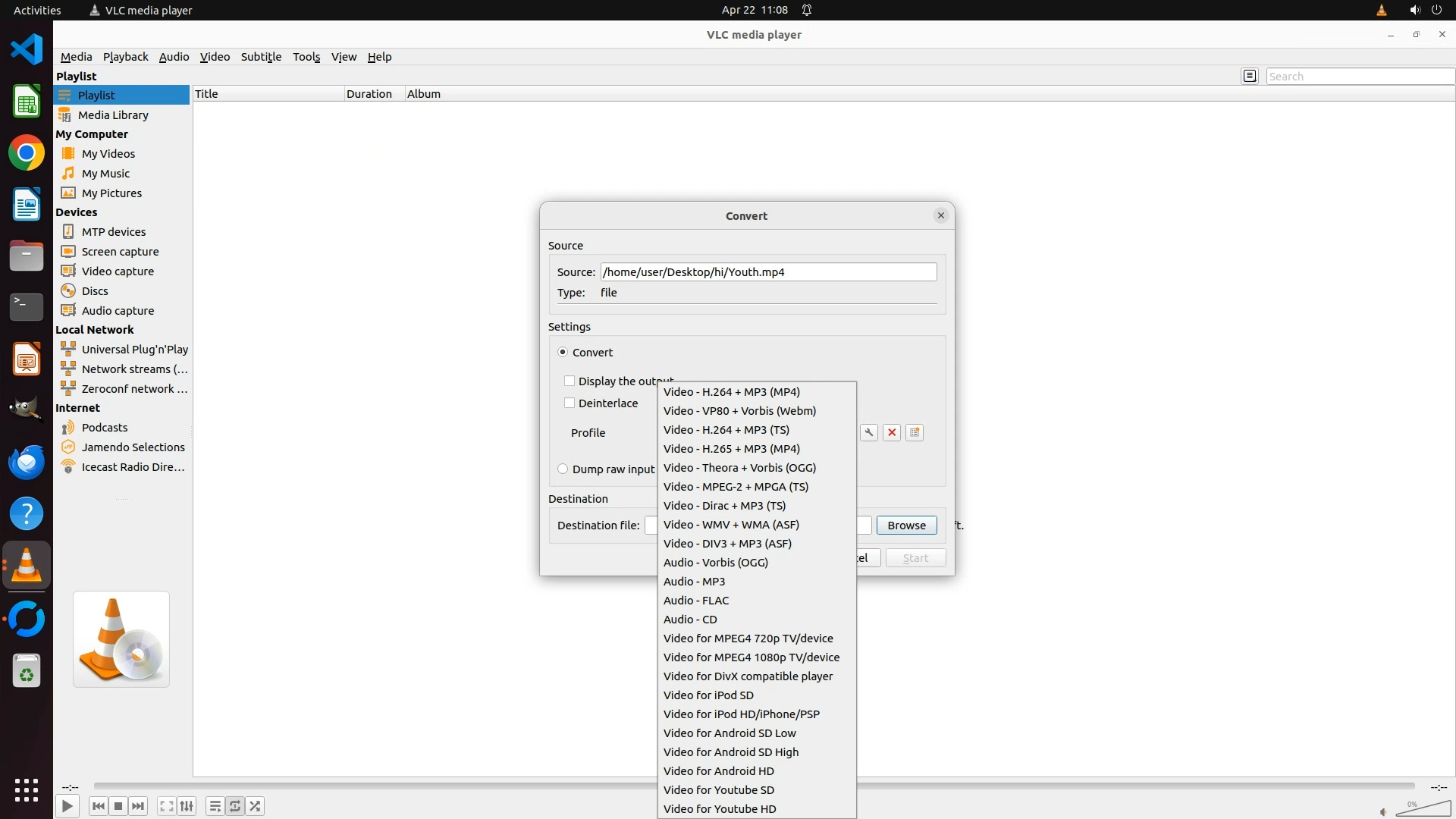Toggle fullscreen video icon
This screenshot has width=1456, height=819.
[x=167, y=806]
